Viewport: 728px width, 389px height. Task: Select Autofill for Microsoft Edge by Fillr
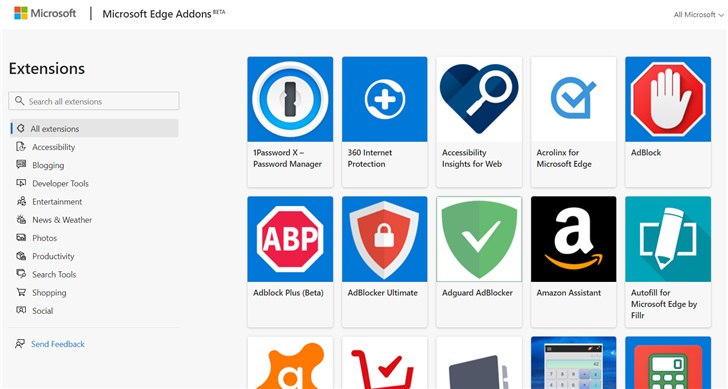(x=668, y=262)
